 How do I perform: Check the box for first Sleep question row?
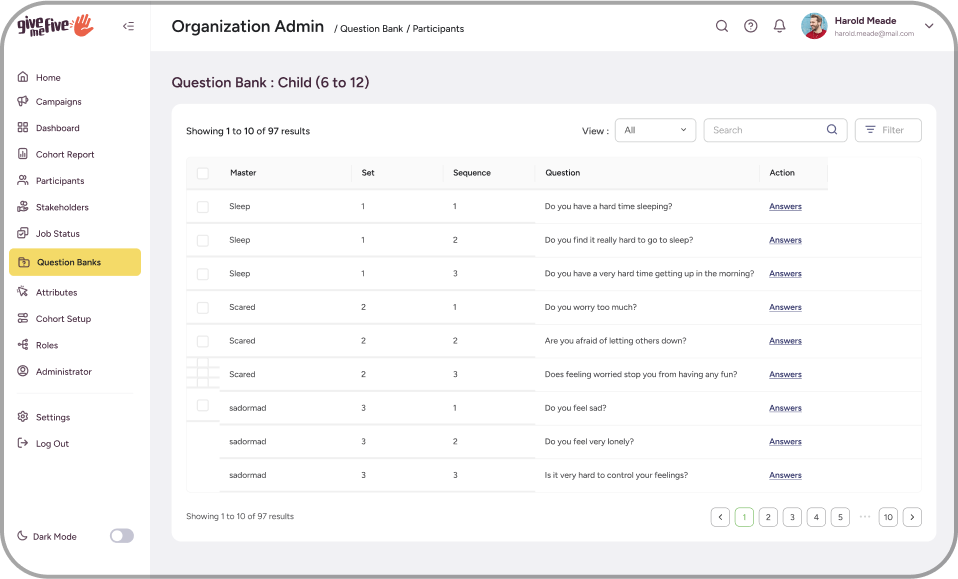pos(203,206)
